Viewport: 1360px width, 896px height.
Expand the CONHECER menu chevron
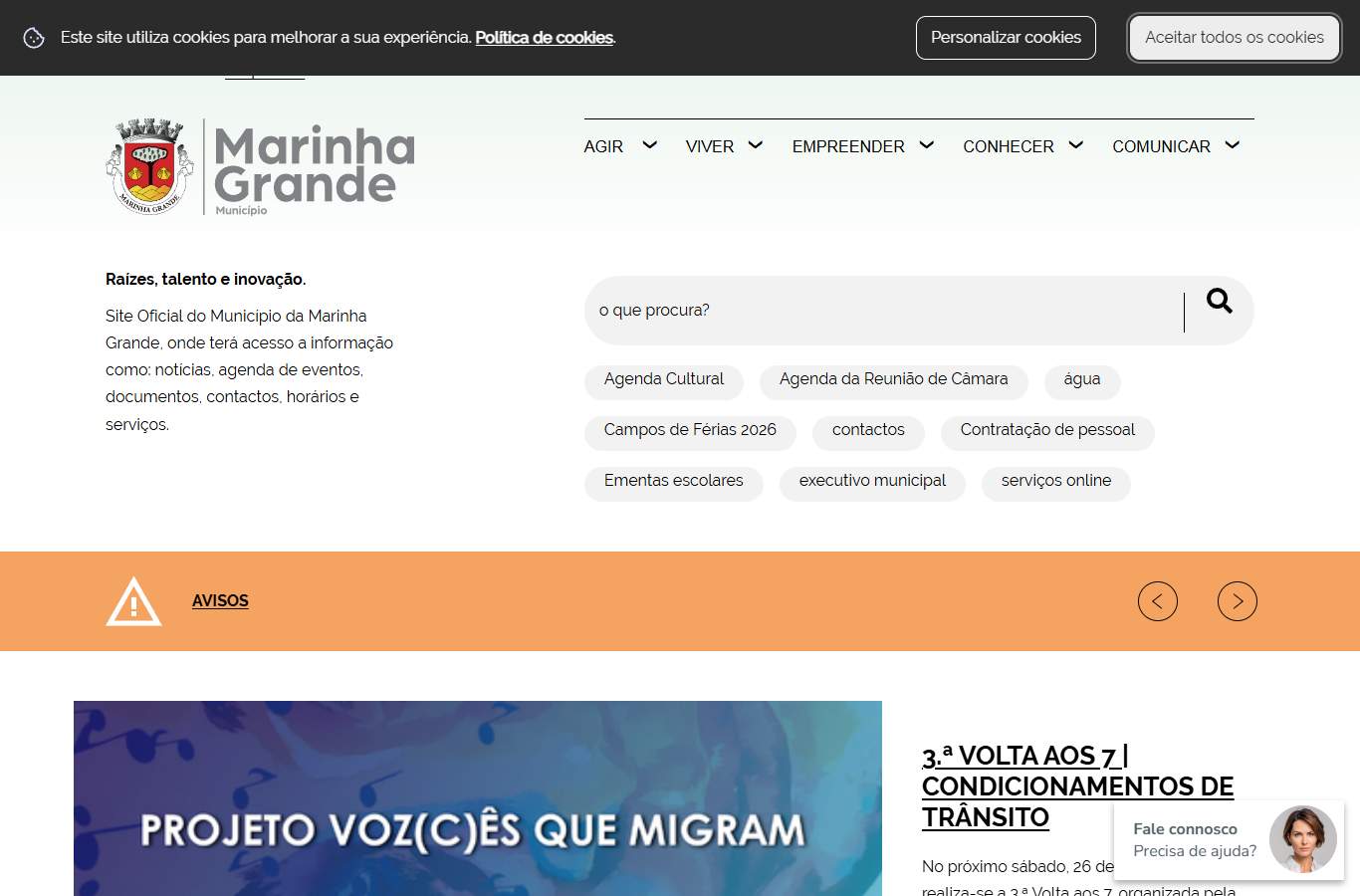pos(1076,145)
